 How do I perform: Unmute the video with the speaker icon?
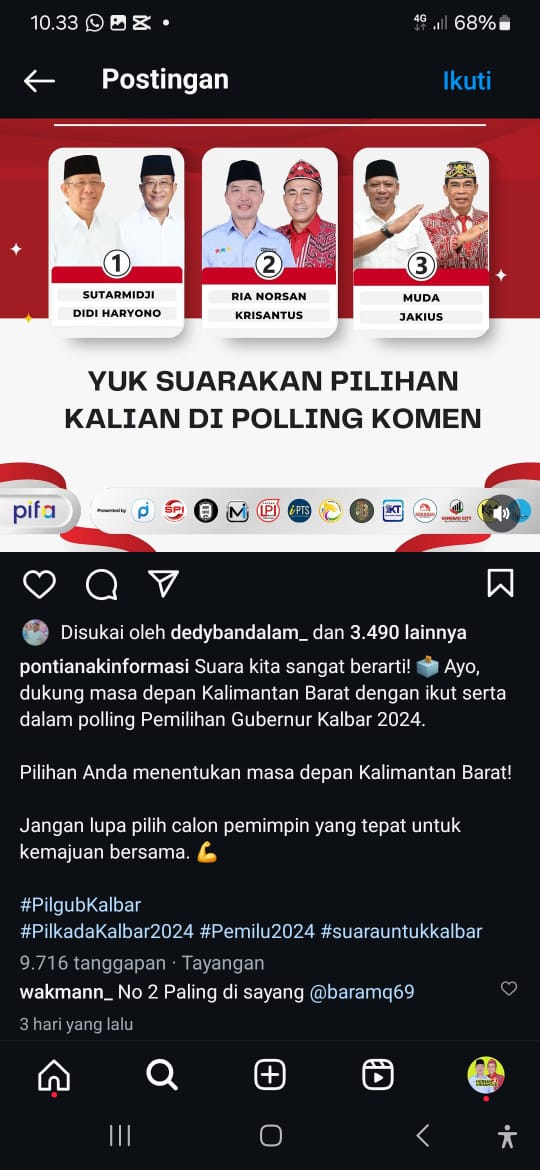click(502, 513)
